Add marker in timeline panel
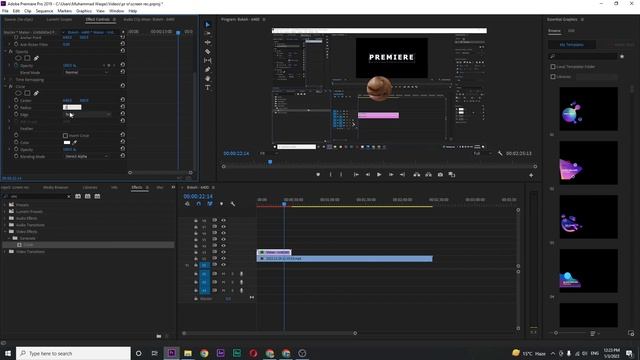This screenshot has width=640, height=360. pyautogui.click(x=221, y=204)
